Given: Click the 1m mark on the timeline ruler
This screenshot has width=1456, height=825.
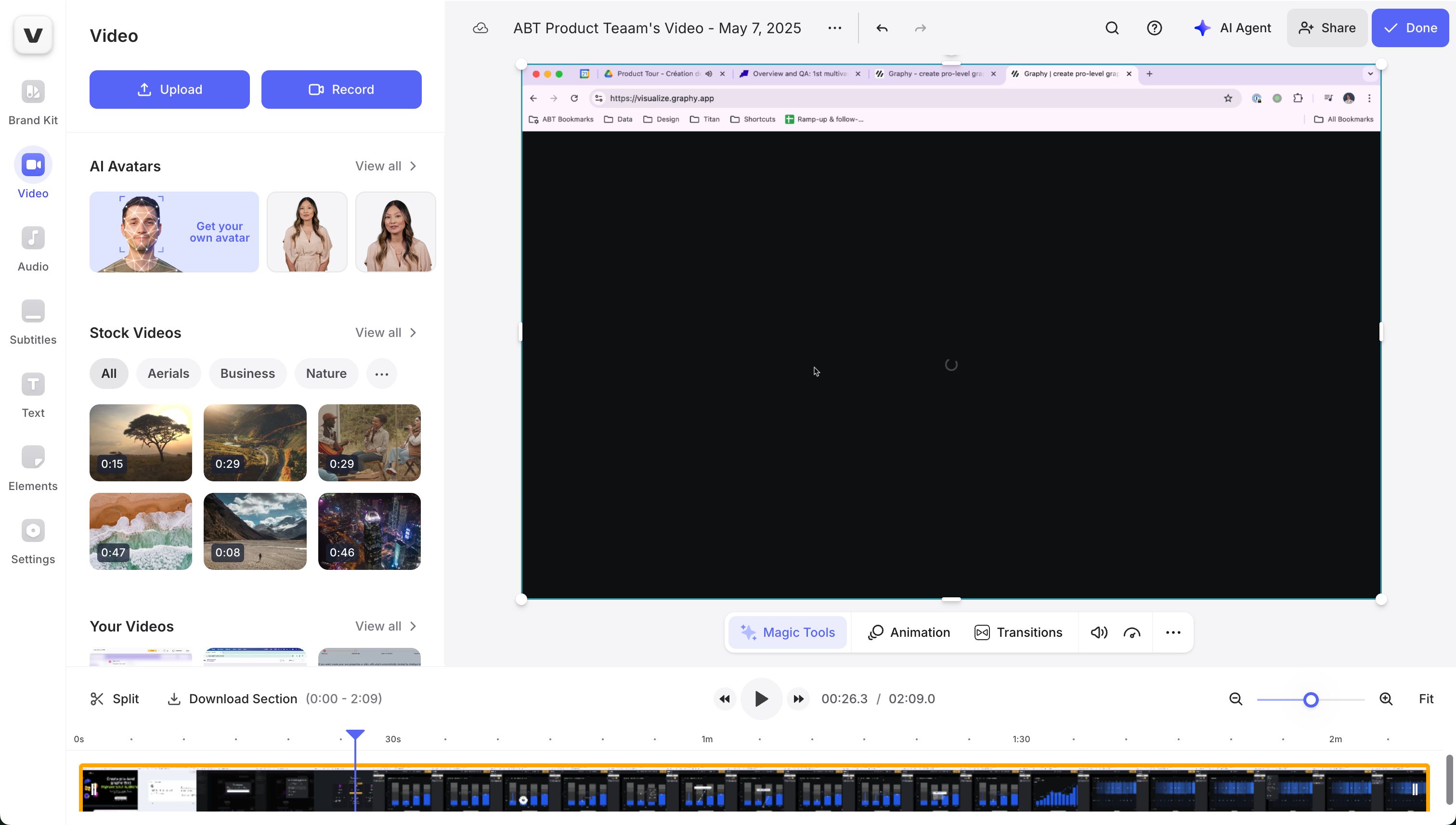Looking at the screenshot, I should pyautogui.click(x=707, y=739).
